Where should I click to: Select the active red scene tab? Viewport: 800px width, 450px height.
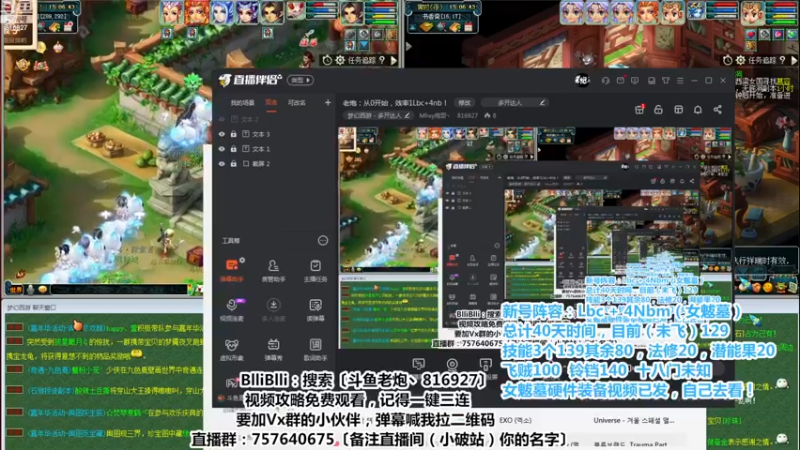(271, 103)
